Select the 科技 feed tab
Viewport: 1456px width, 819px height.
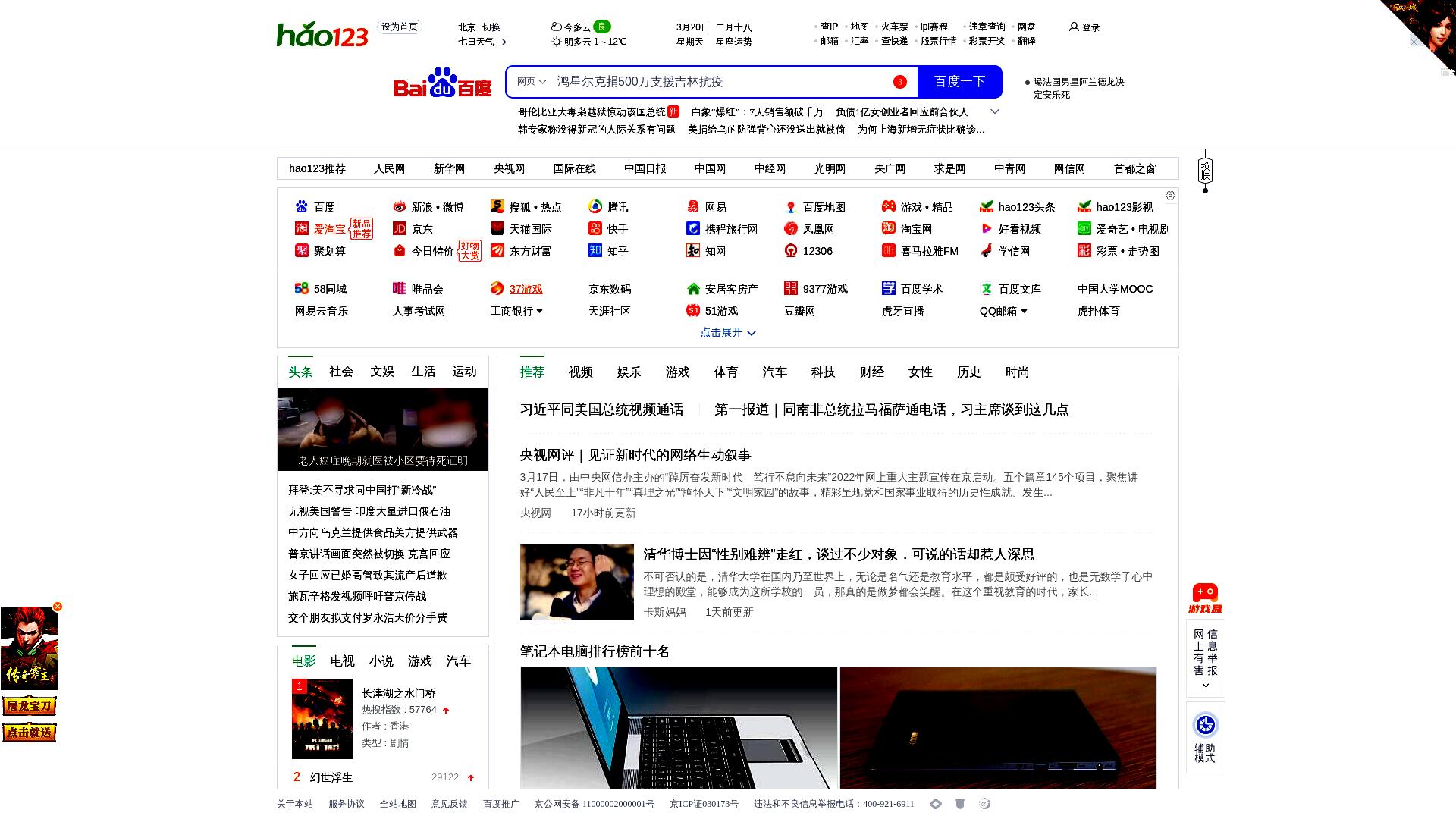coord(824,372)
